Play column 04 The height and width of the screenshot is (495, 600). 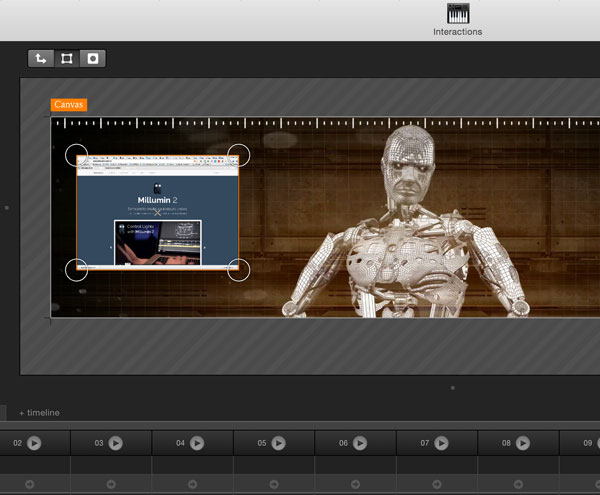[x=197, y=443]
